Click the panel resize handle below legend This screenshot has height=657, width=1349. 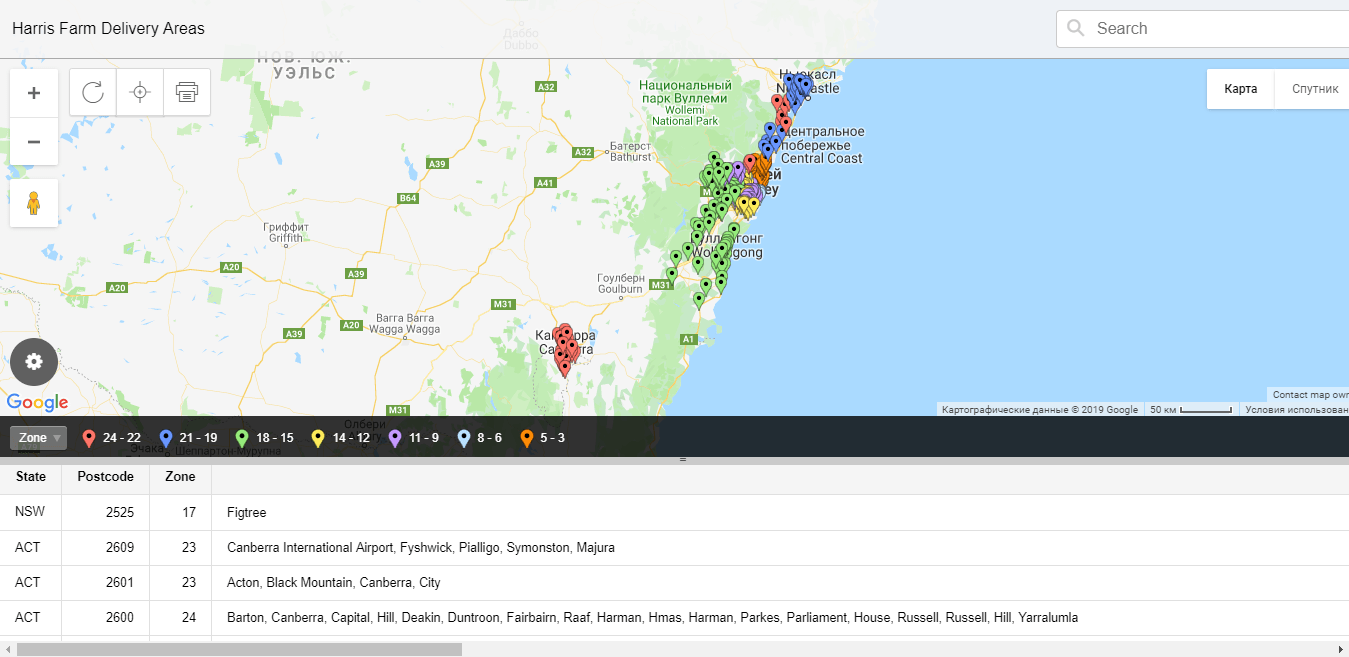[683, 459]
